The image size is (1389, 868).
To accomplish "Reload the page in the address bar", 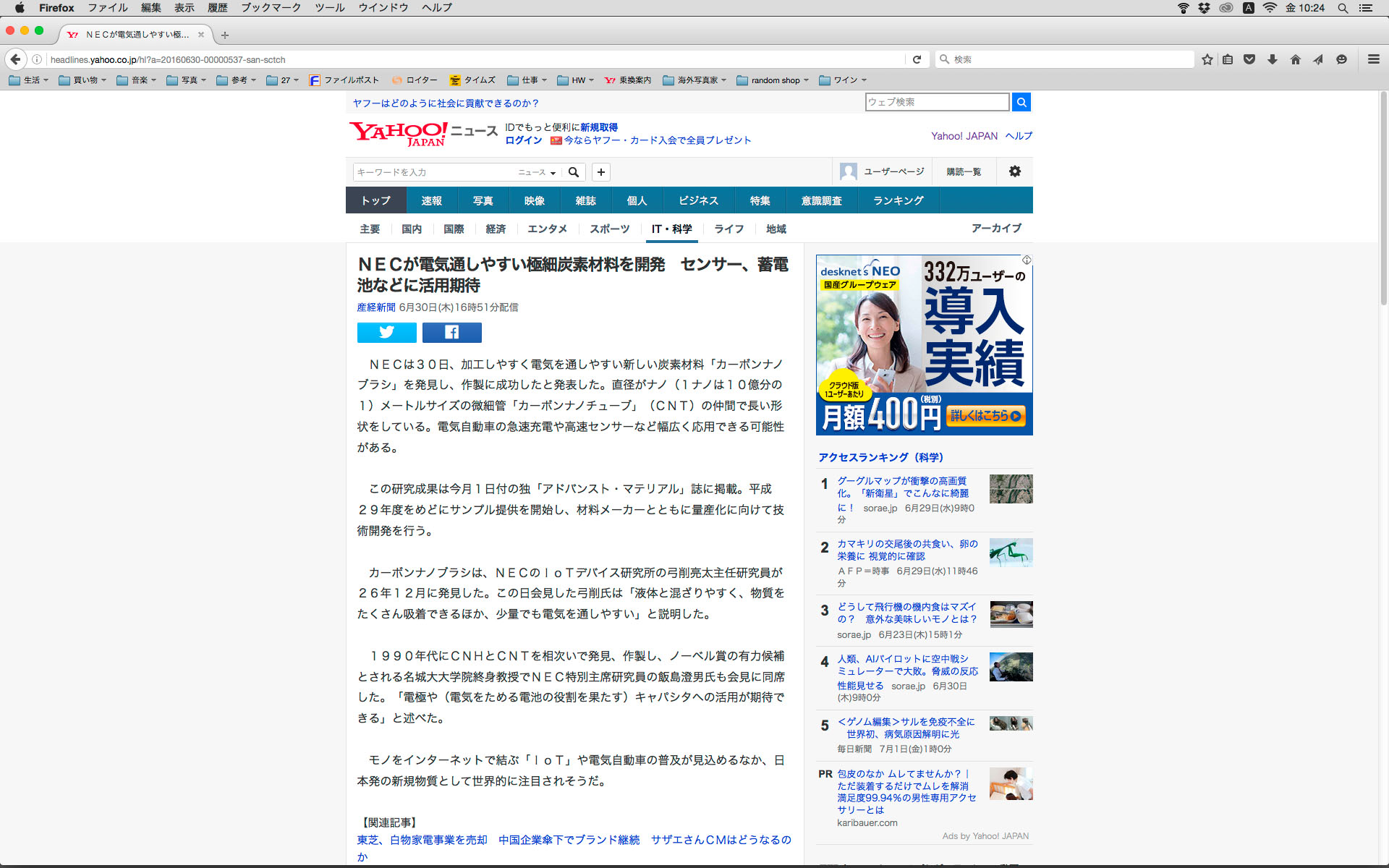I will pyautogui.click(x=917, y=59).
